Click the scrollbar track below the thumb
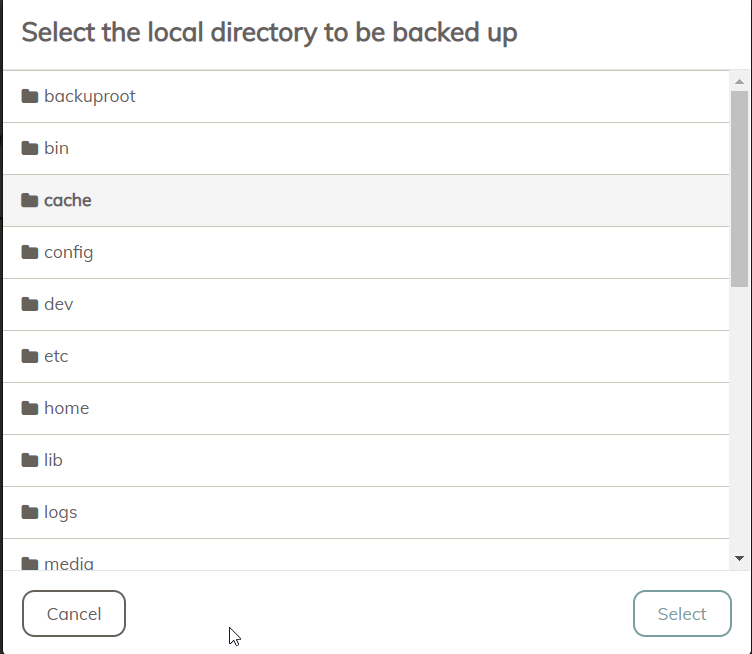This screenshot has width=752, height=654. click(739, 420)
